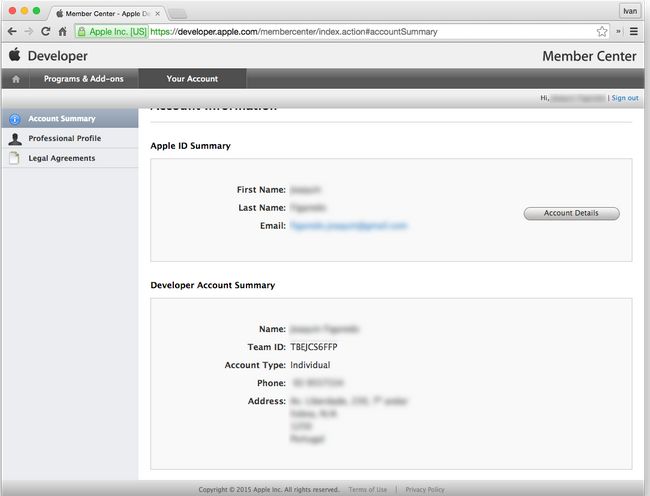Select the Member Center browser tab
The width and height of the screenshot is (650, 496).
coord(108,14)
